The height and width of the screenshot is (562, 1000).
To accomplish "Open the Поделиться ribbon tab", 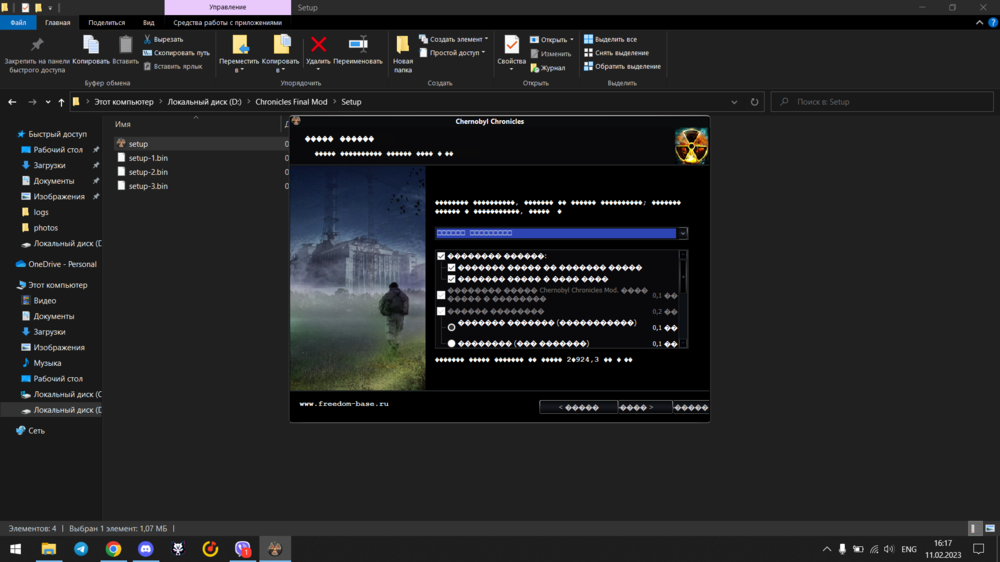I will pyautogui.click(x=106, y=22).
